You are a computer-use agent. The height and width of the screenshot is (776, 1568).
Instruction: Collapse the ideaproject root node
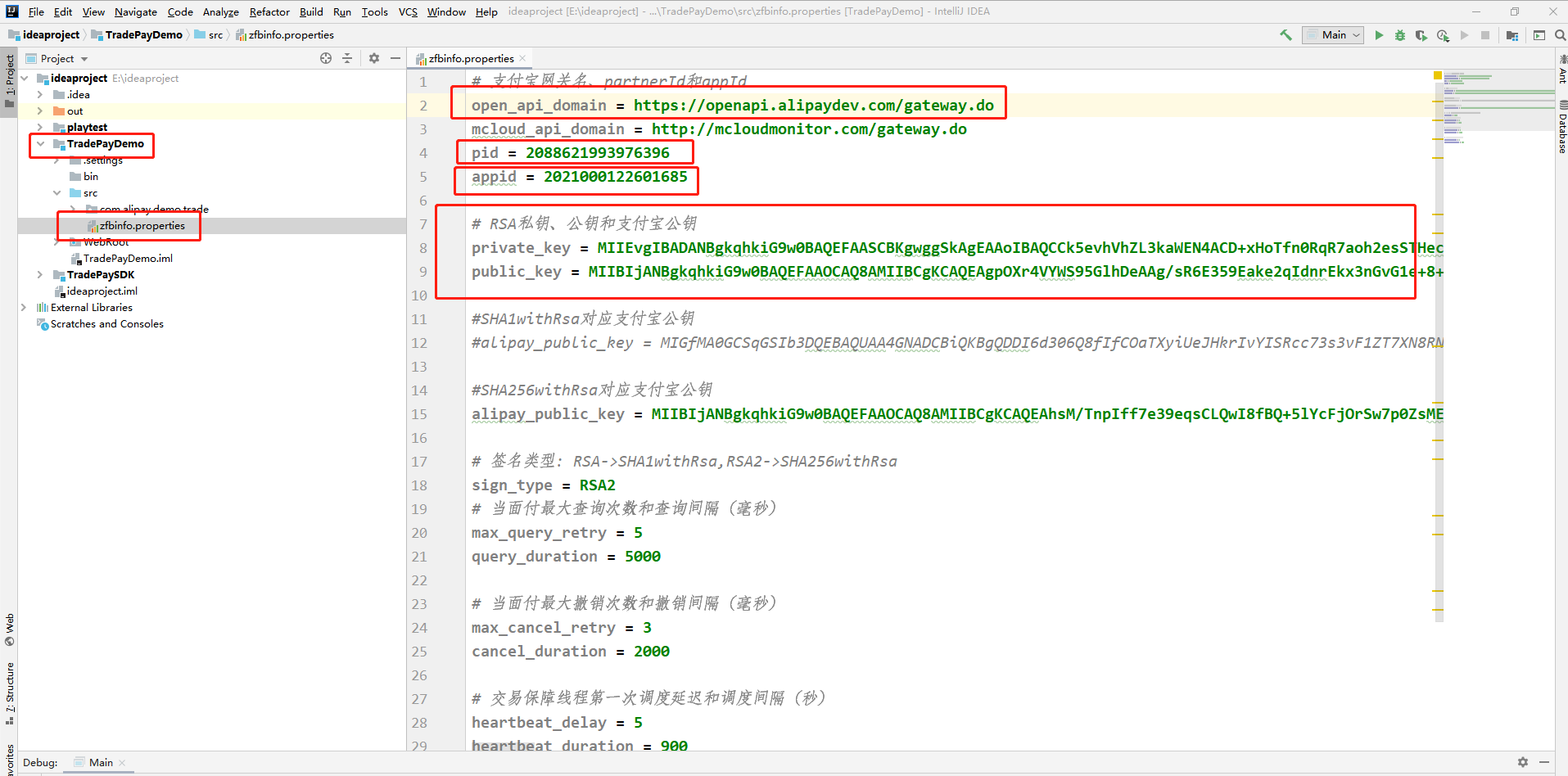point(25,79)
